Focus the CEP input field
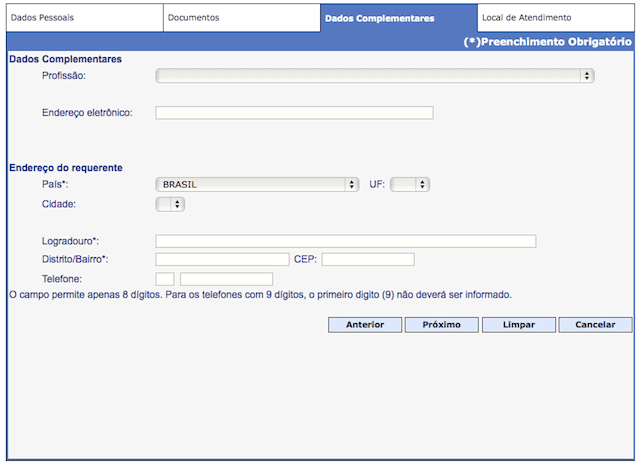The height and width of the screenshot is (466, 640). pos(368,259)
